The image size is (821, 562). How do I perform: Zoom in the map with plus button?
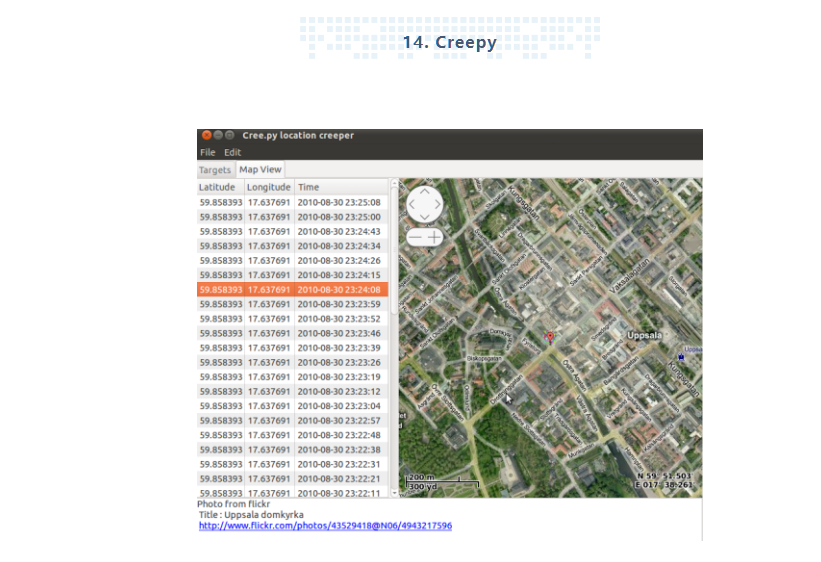pyautogui.click(x=434, y=237)
